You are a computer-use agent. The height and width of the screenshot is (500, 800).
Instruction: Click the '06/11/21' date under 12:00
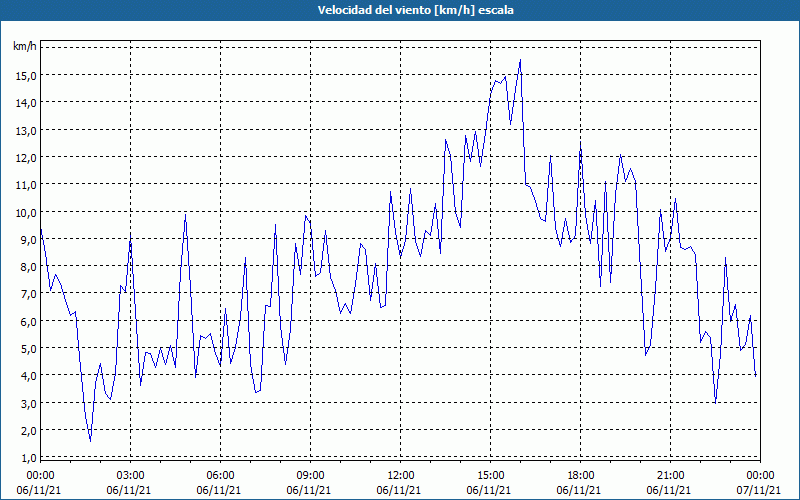(399, 490)
